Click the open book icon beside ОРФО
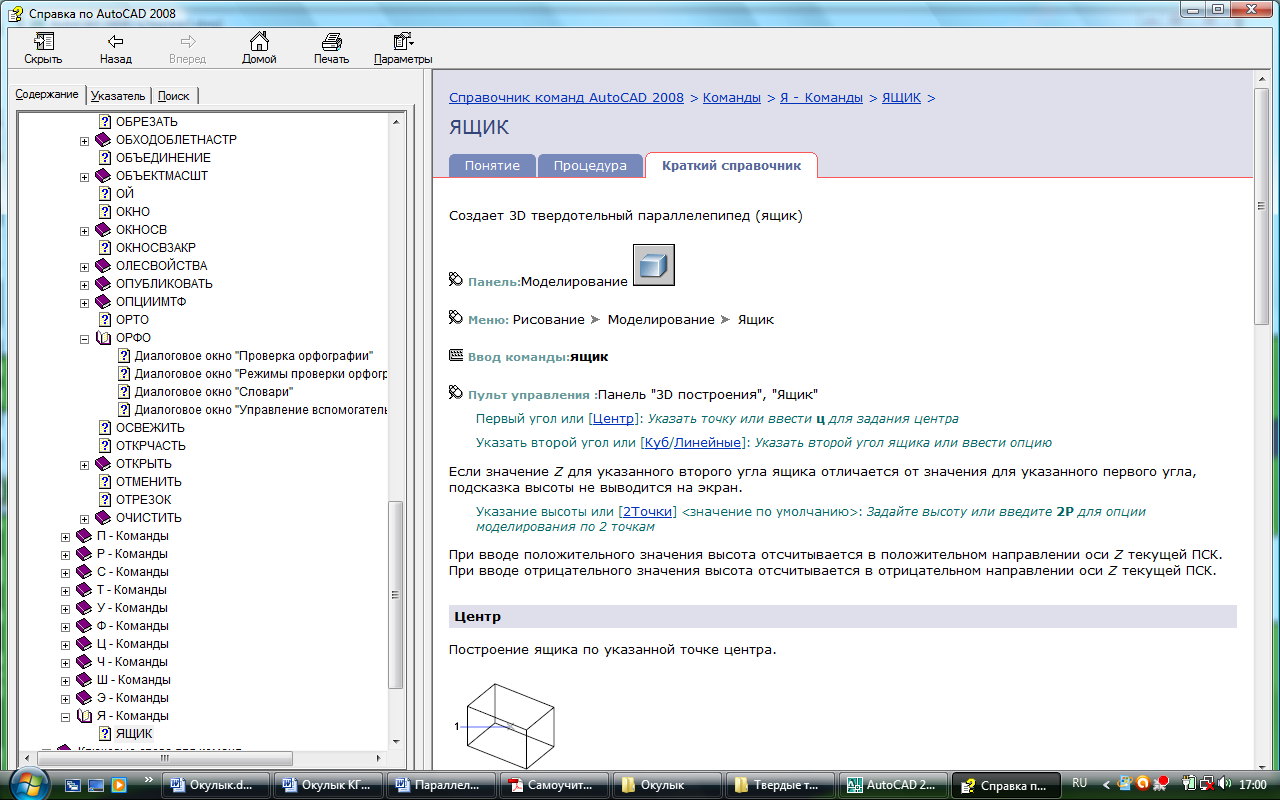 click(103, 338)
